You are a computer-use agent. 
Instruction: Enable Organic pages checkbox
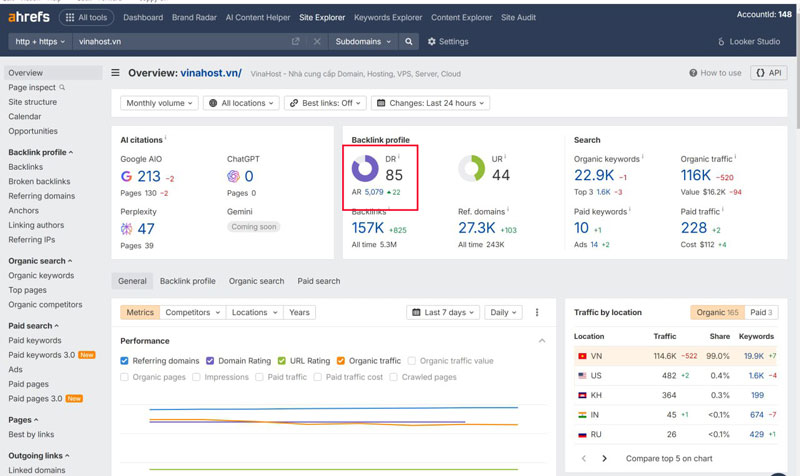[x=124, y=377]
